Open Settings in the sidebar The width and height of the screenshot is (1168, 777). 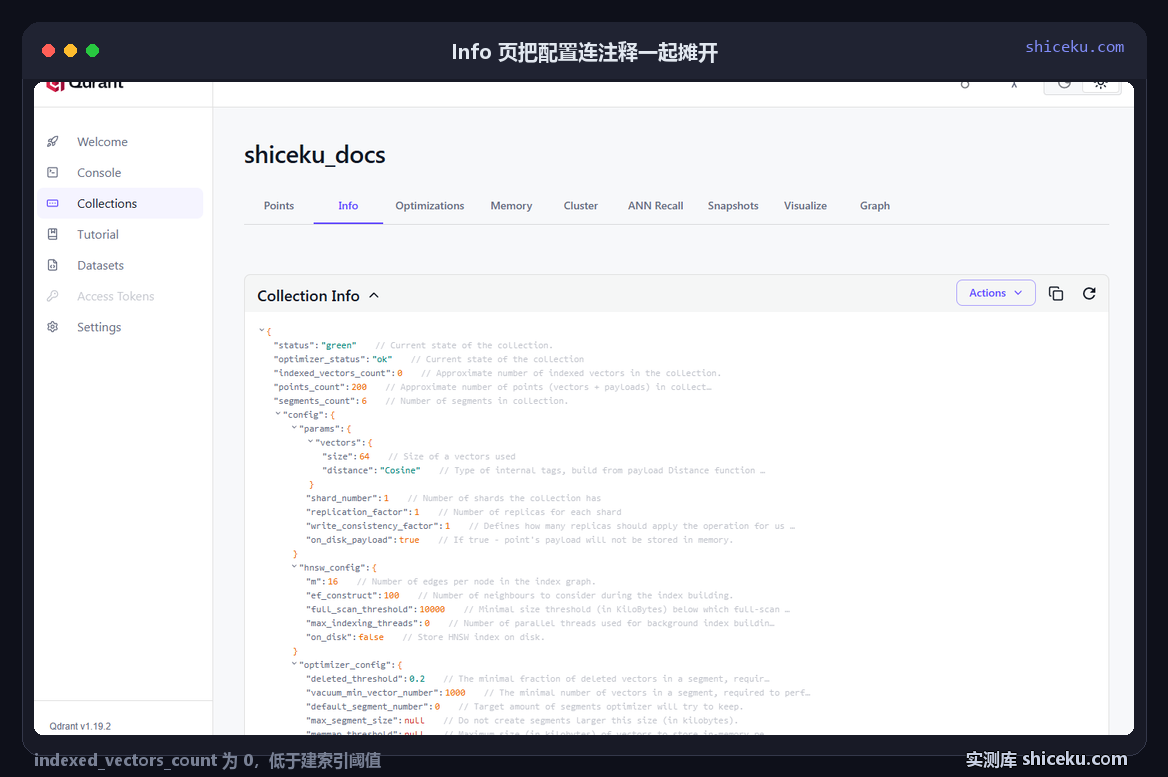click(x=120, y=327)
